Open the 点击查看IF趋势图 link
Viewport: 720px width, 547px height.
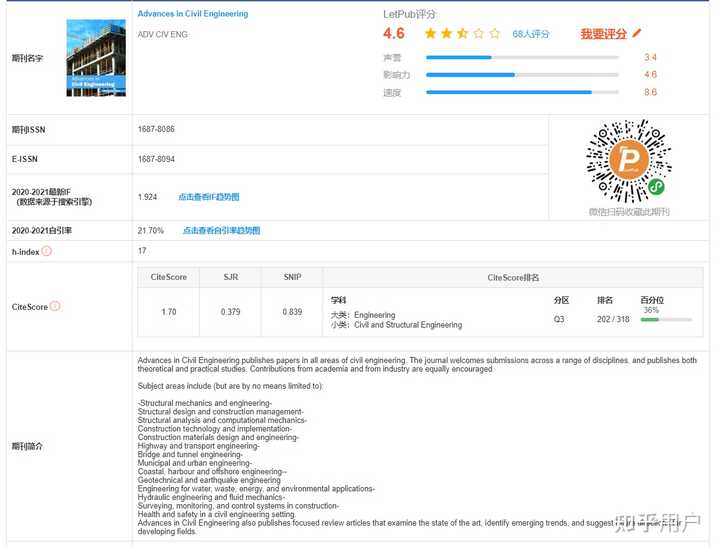(209, 197)
